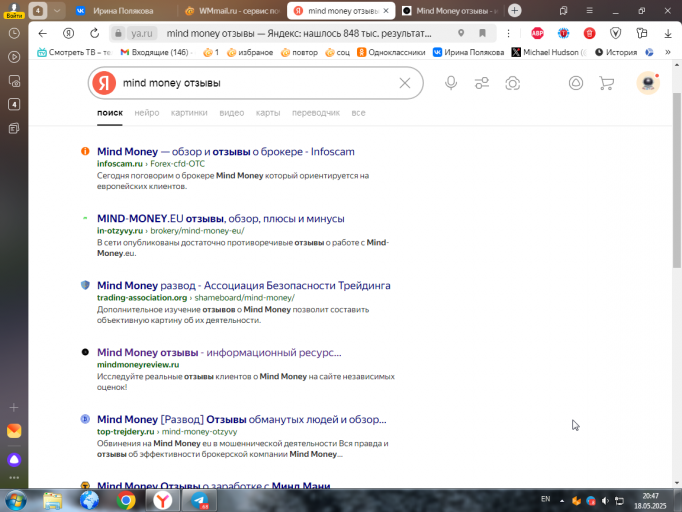
Task: Select the переводчик search tab
Action: (316, 113)
